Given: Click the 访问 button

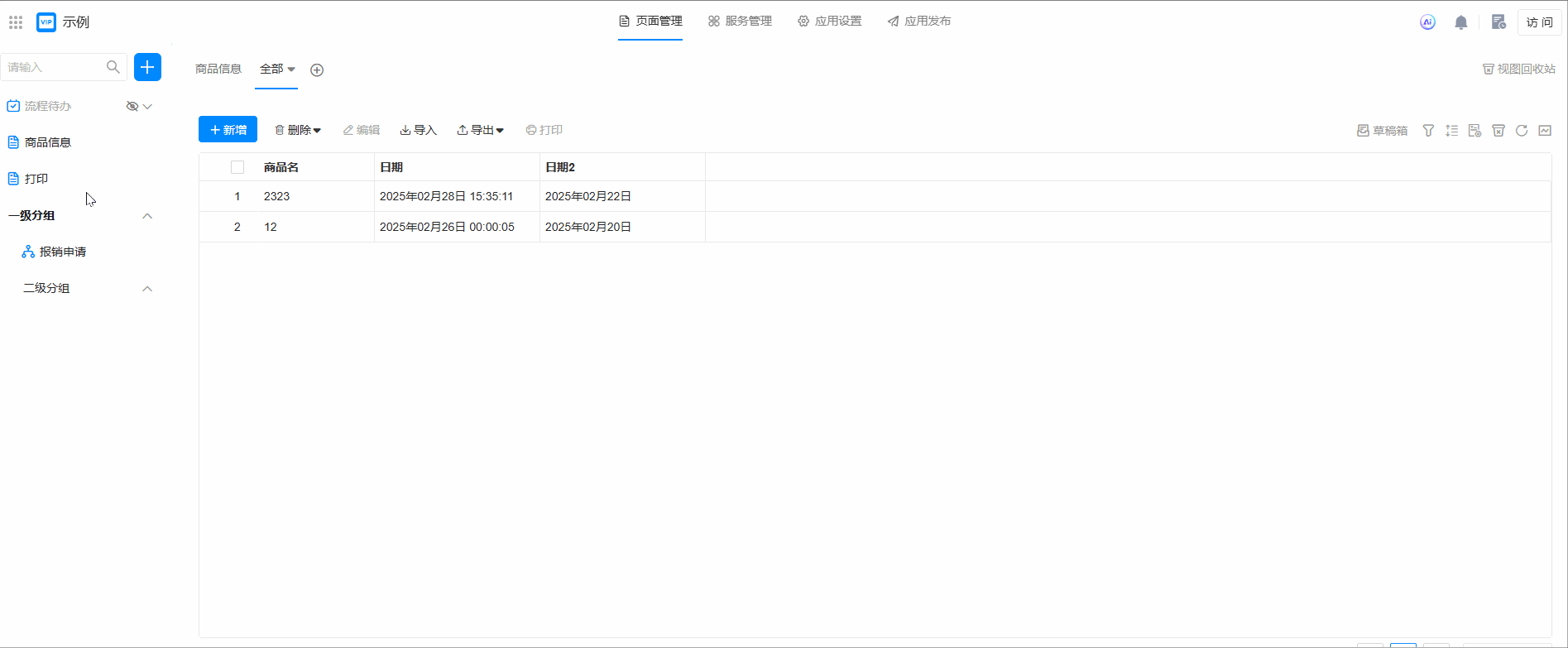Looking at the screenshot, I should coord(1539,22).
